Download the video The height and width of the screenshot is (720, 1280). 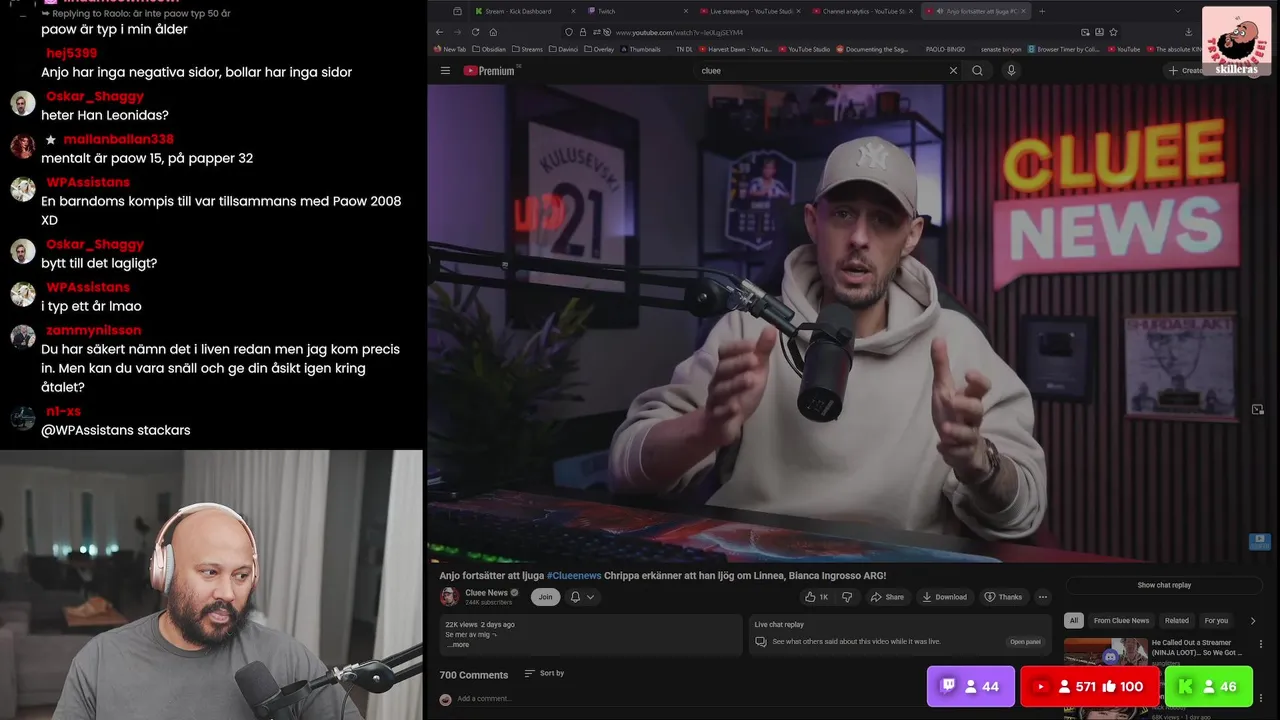(x=944, y=597)
